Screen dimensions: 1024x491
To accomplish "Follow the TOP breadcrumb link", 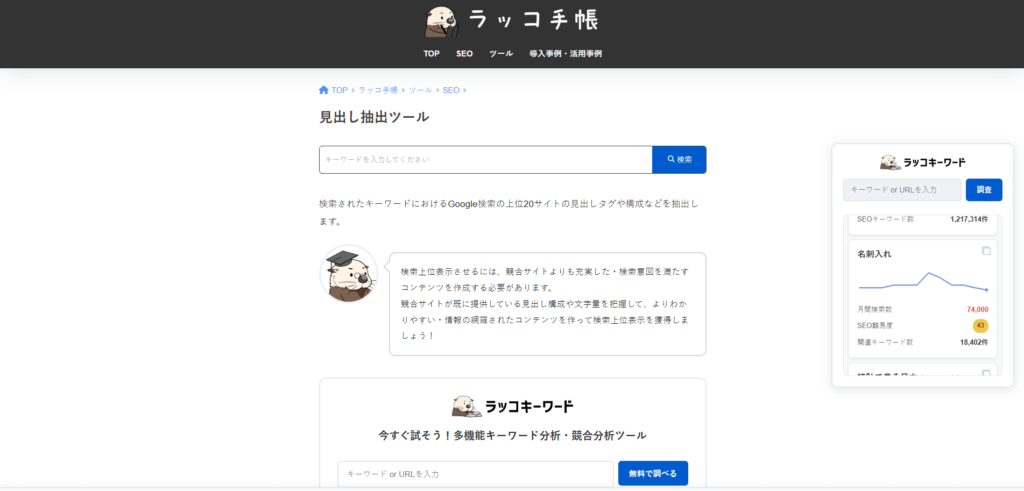I will tap(339, 90).
